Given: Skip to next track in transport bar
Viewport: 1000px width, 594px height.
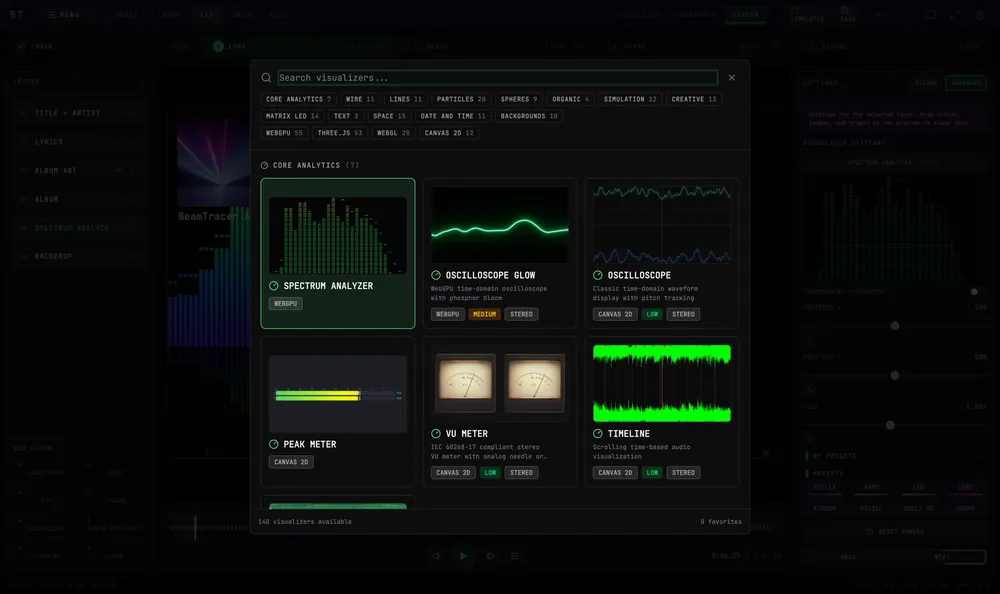Looking at the screenshot, I should point(490,556).
